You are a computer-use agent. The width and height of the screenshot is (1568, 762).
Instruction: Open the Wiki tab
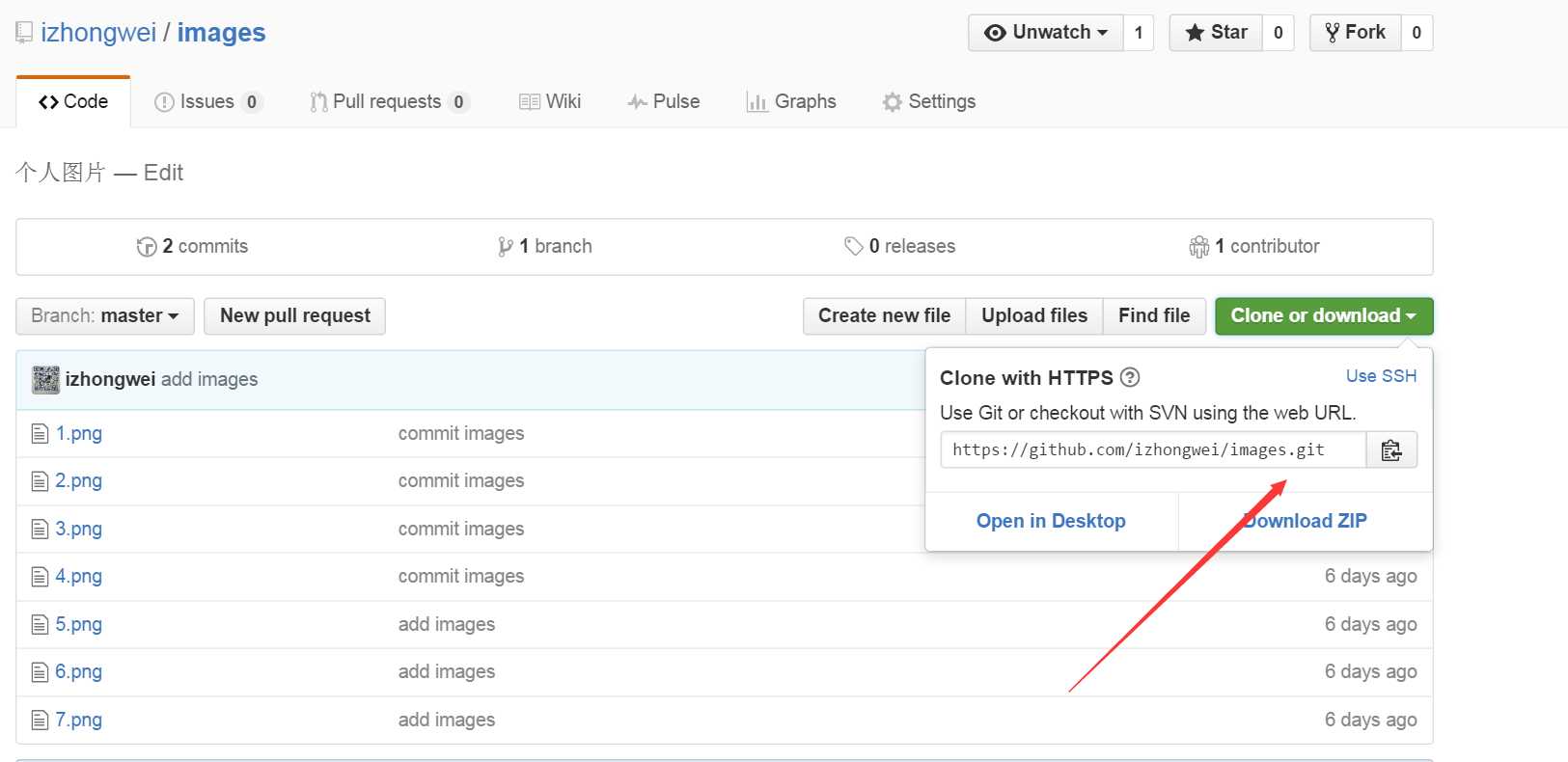click(x=550, y=101)
